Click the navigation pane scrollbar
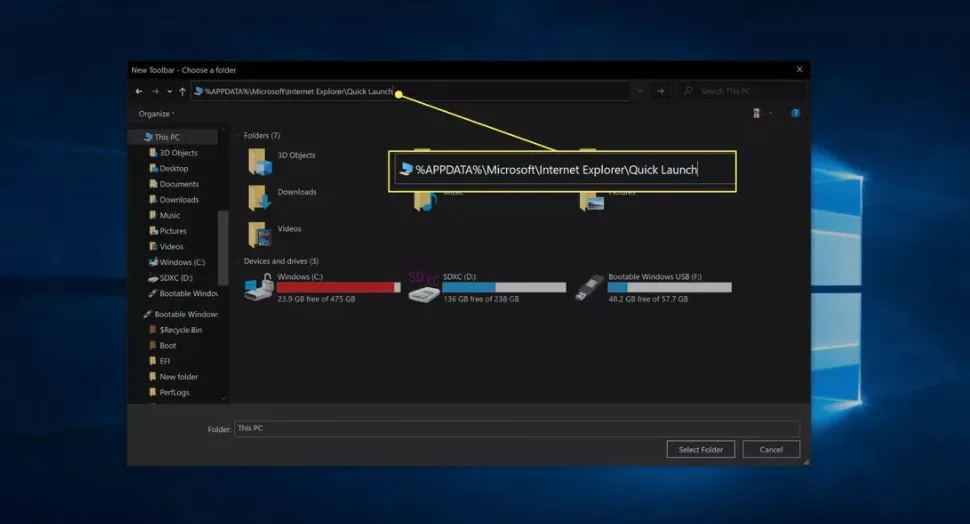This screenshot has height=524, width=970. point(223,247)
